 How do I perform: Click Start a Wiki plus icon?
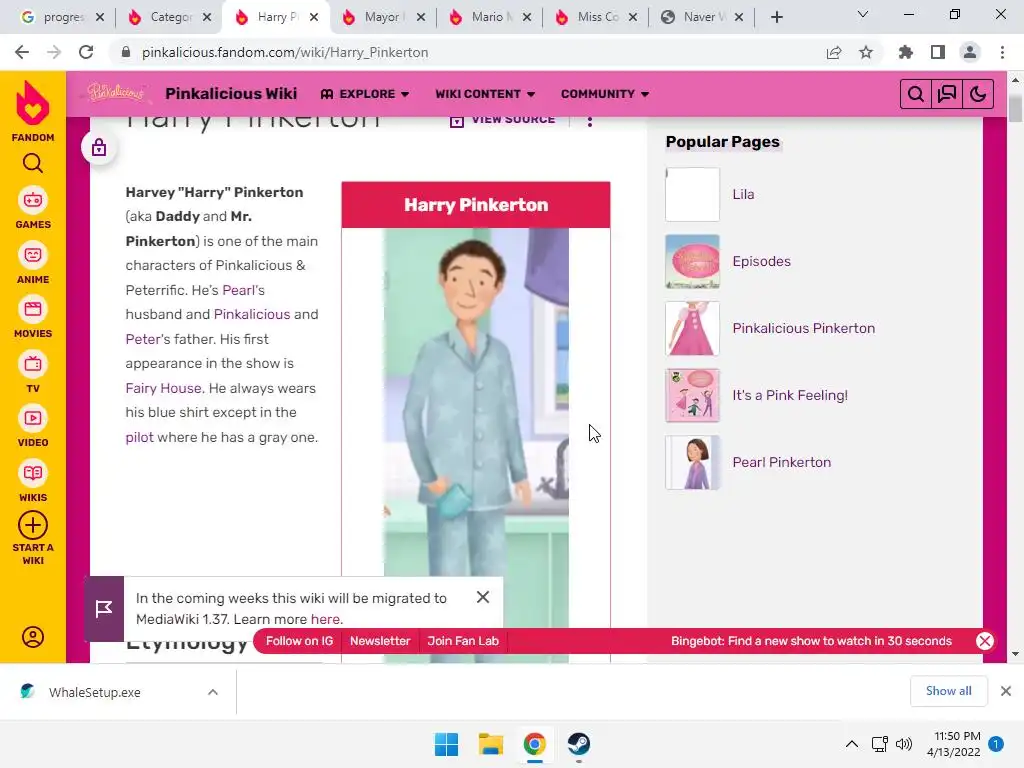pyautogui.click(x=33, y=525)
